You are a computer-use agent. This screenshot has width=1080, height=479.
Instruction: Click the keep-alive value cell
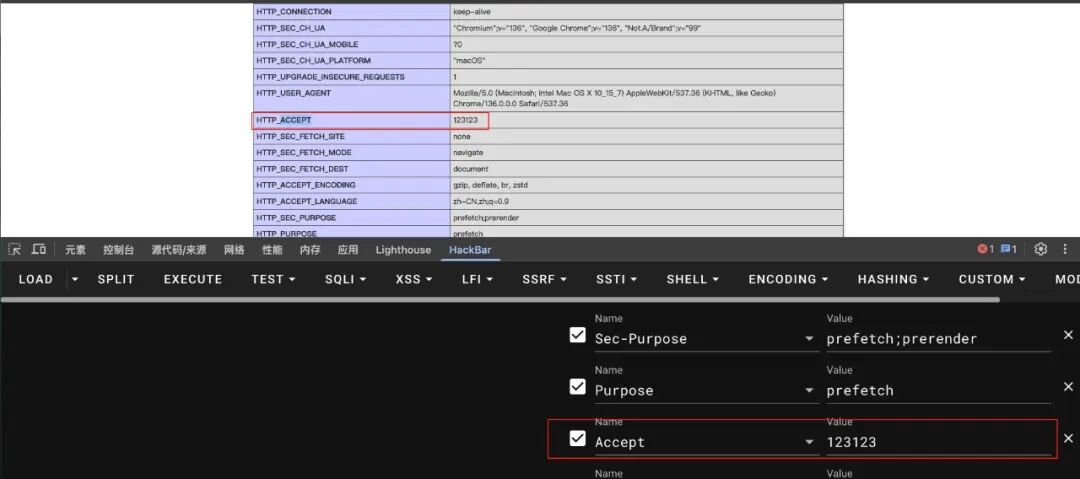[x=647, y=12]
